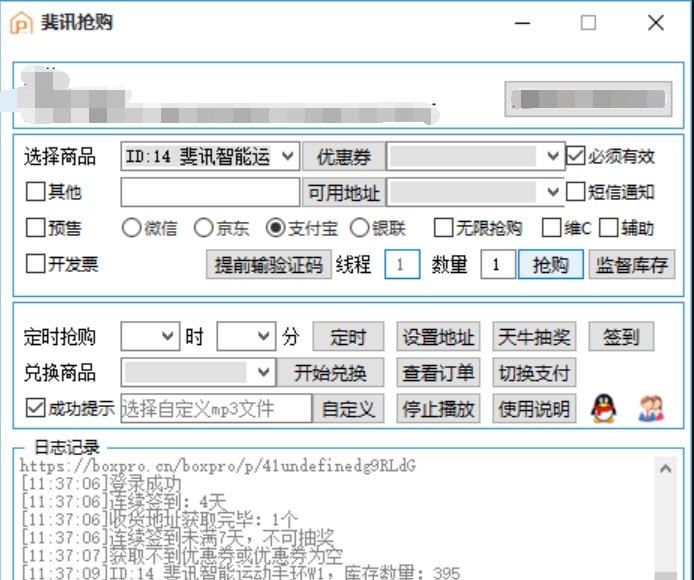Image resolution: width=694 pixels, height=580 pixels.
Task: Open the QQ group people icon
Action: point(651,408)
